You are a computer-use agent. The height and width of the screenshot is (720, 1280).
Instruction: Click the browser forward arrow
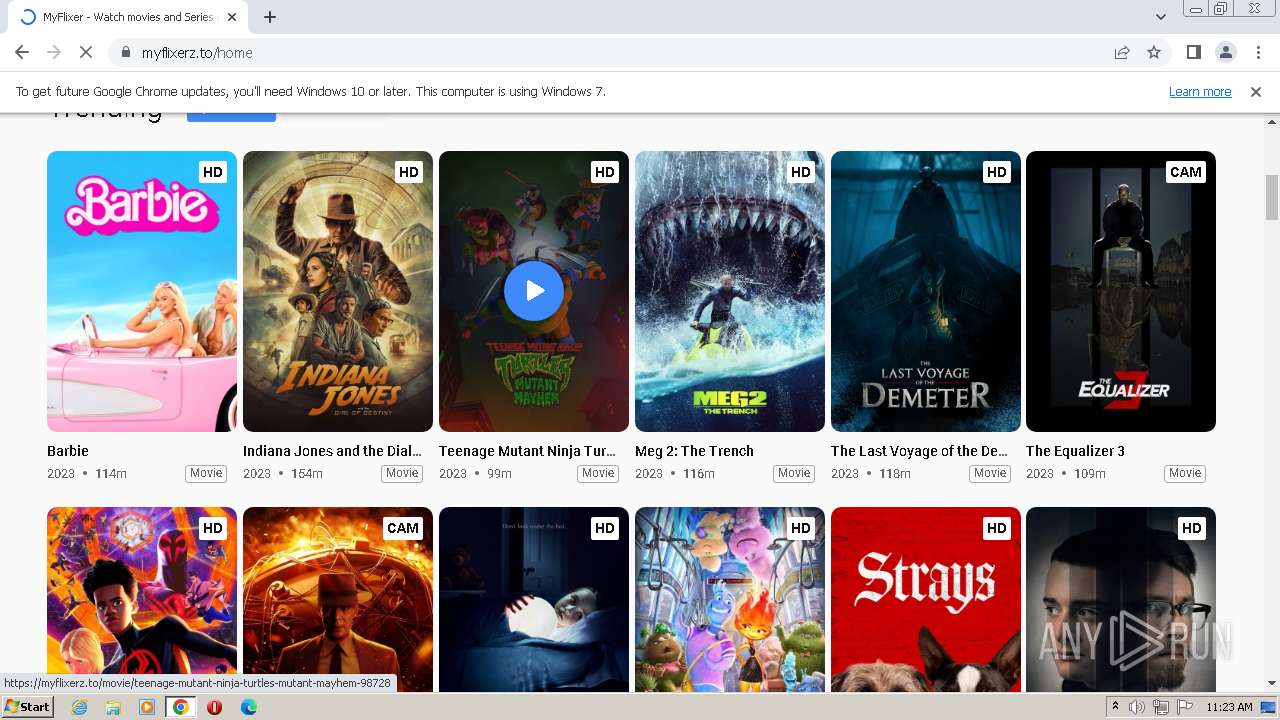coord(54,52)
